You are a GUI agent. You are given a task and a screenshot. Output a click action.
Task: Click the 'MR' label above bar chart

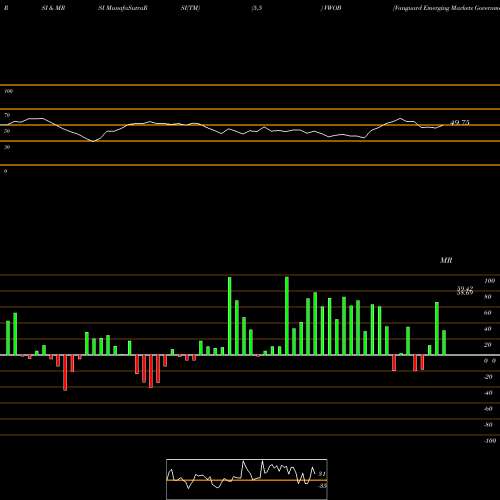(446, 260)
